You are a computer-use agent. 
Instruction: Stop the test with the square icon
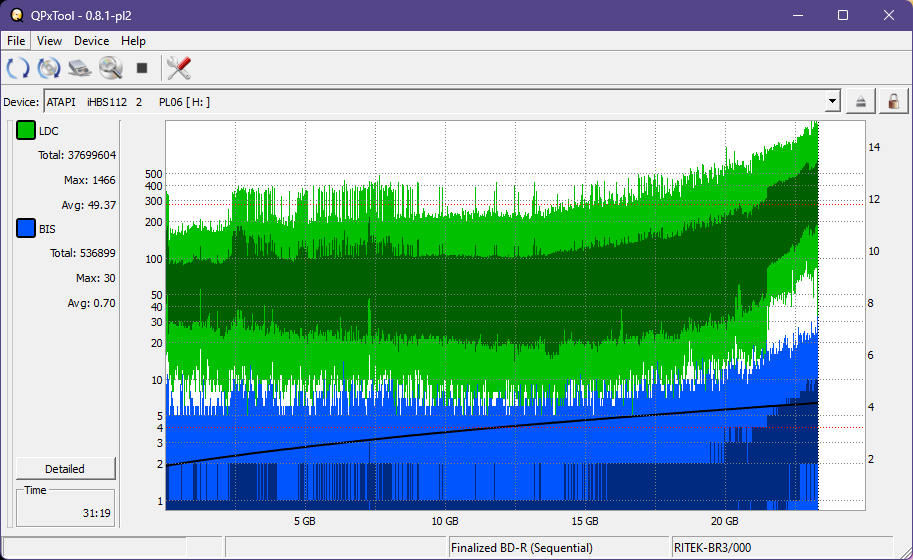click(141, 68)
